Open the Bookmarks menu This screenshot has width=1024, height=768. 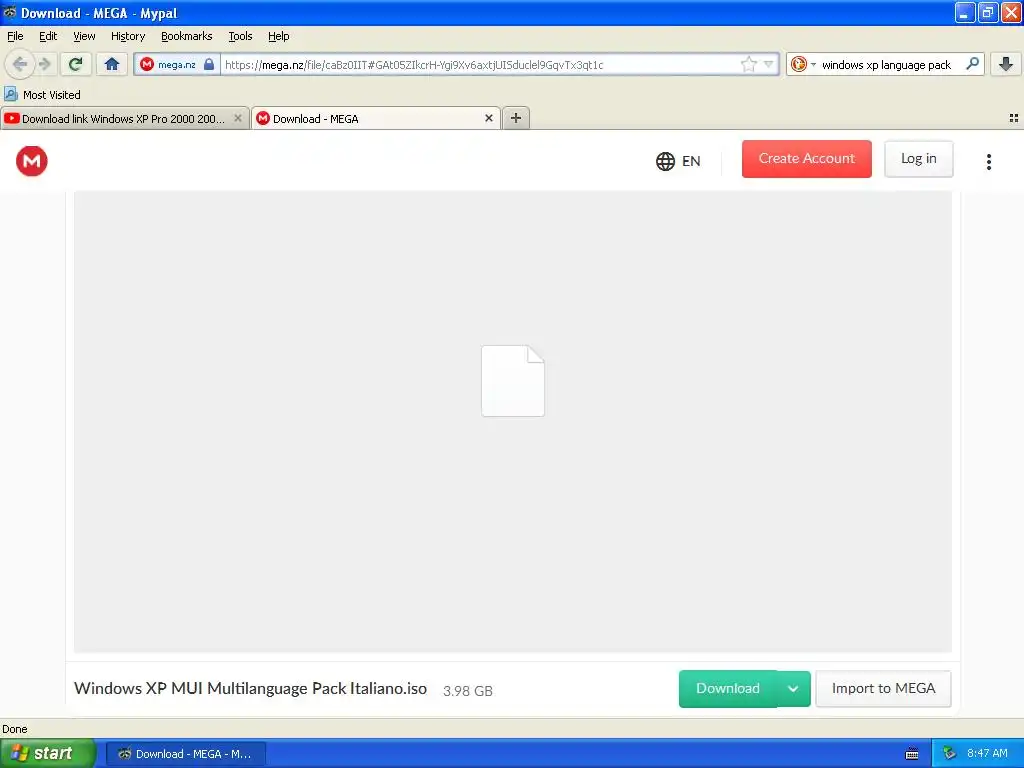tap(187, 36)
